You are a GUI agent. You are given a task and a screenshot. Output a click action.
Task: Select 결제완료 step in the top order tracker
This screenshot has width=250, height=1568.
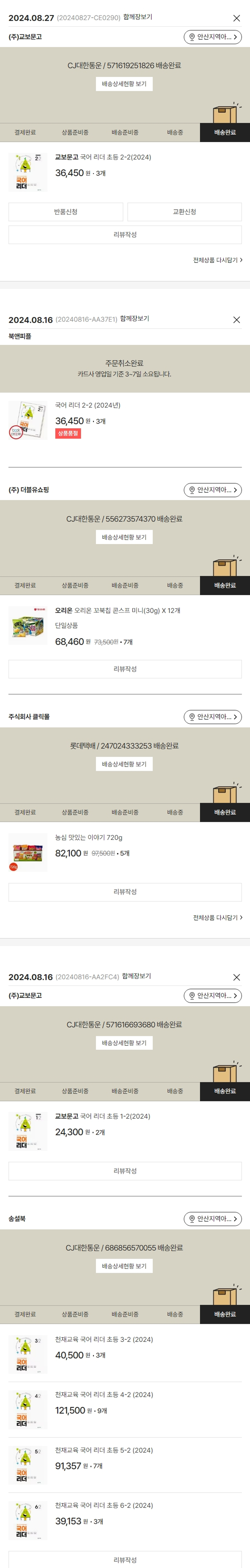25,133
